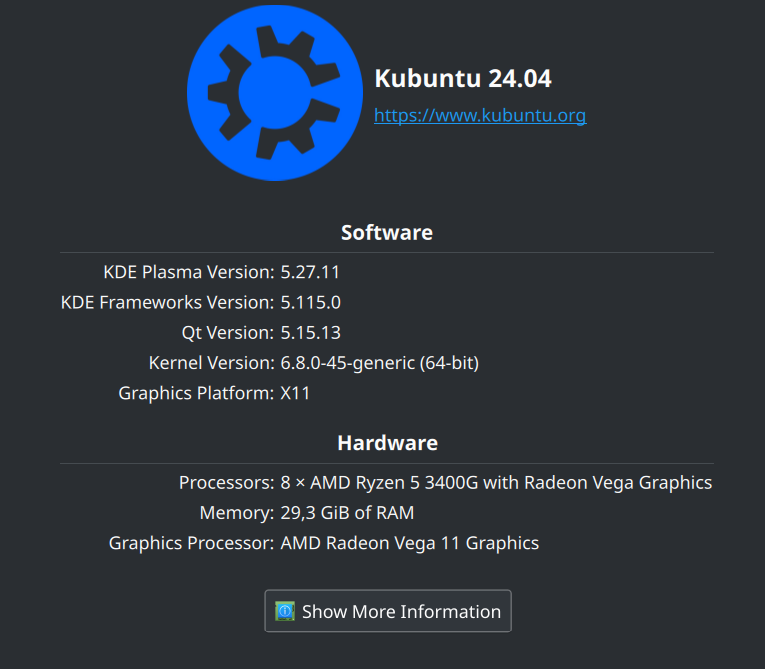Image resolution: width=765 pixels, height=669 pixels.
Task: Click the Show More Information button
Action: [388, 611]
